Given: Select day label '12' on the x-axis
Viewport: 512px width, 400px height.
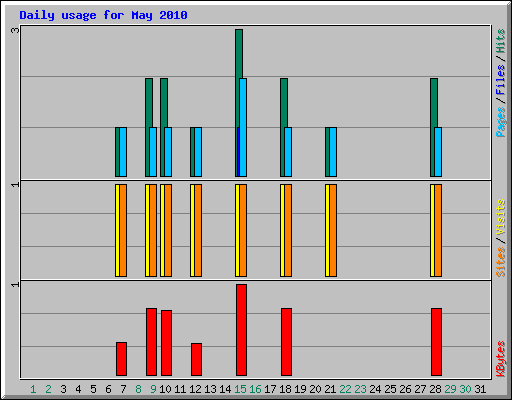Looking at the screenshot, I should [x=195, y=389].
